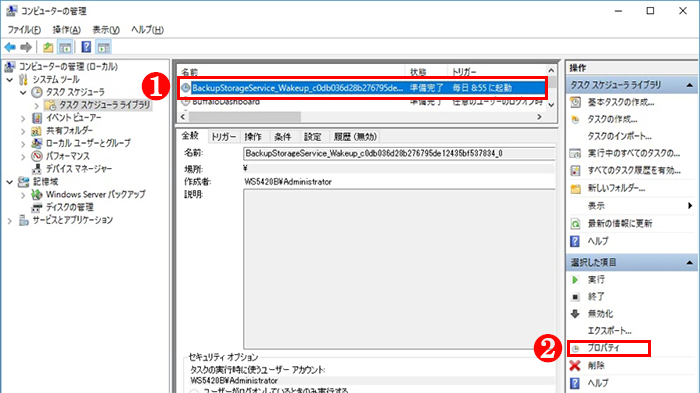This screenshot has height=393, width=700.
Task: Click the すべてのタスク履歴を有効 icon
Action: (575, 171)
